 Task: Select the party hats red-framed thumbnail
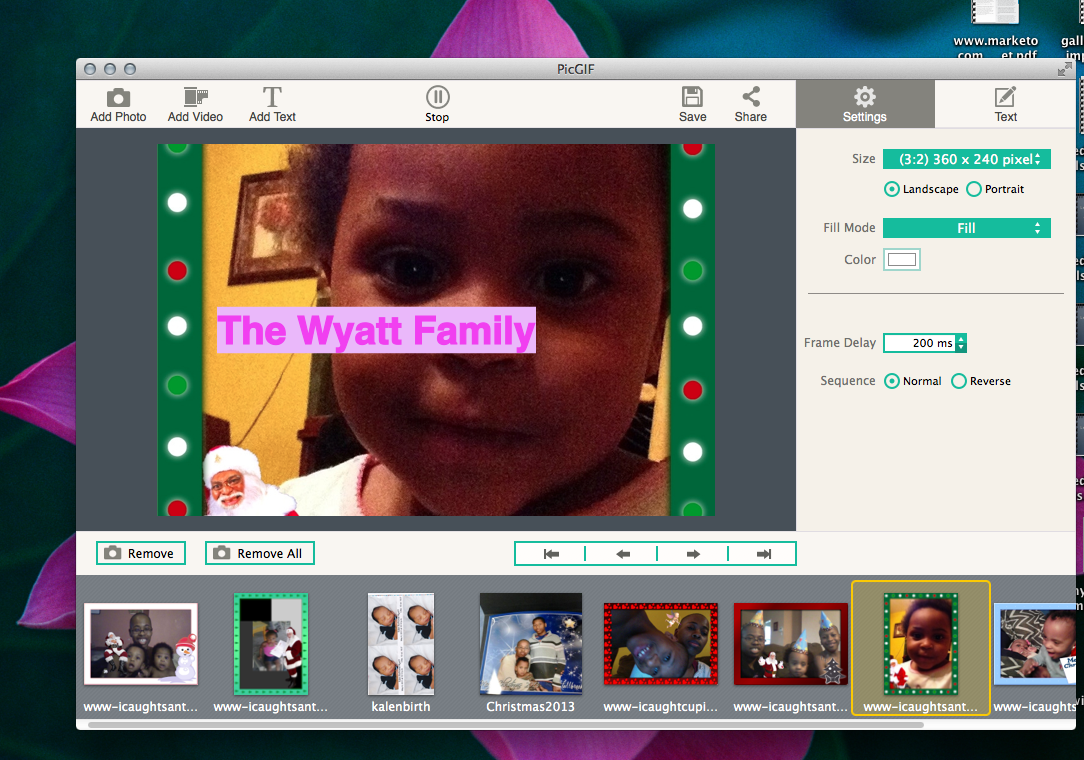(x=791, y=644)
